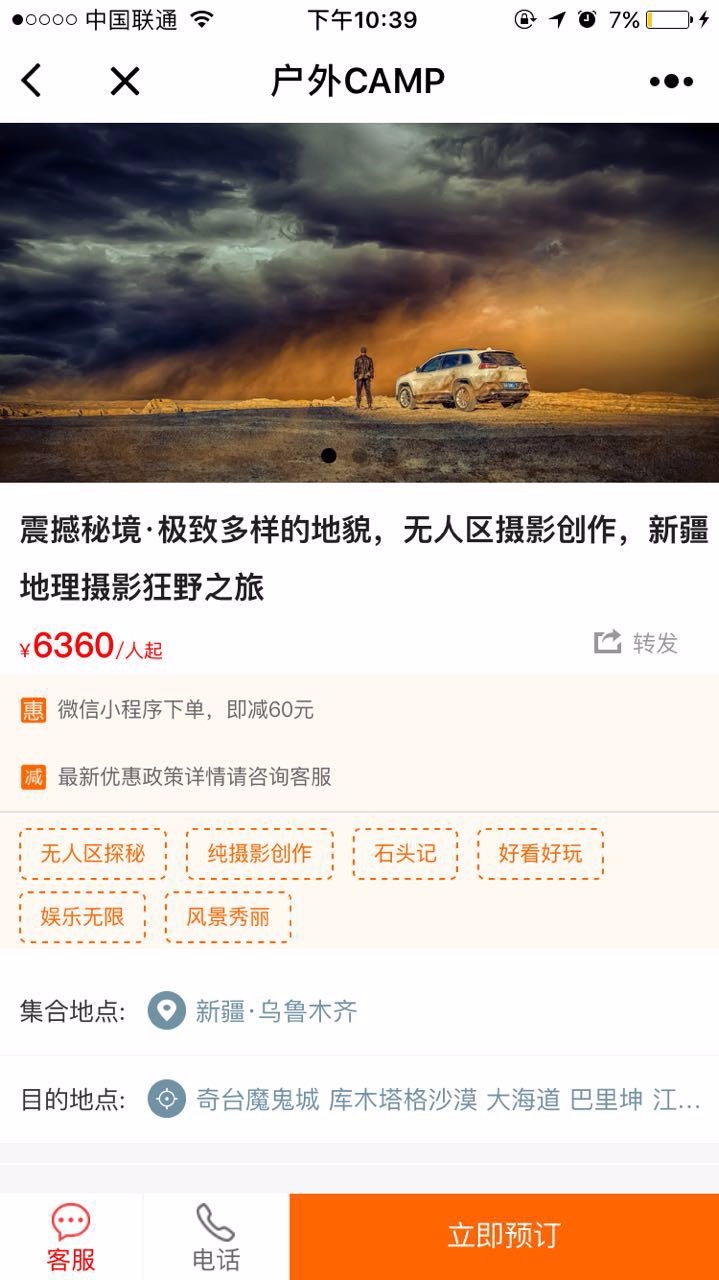The height and width of the screenshot is (1280, 719).
Task: Open the three-dot more menu
Action: point(671,82)
